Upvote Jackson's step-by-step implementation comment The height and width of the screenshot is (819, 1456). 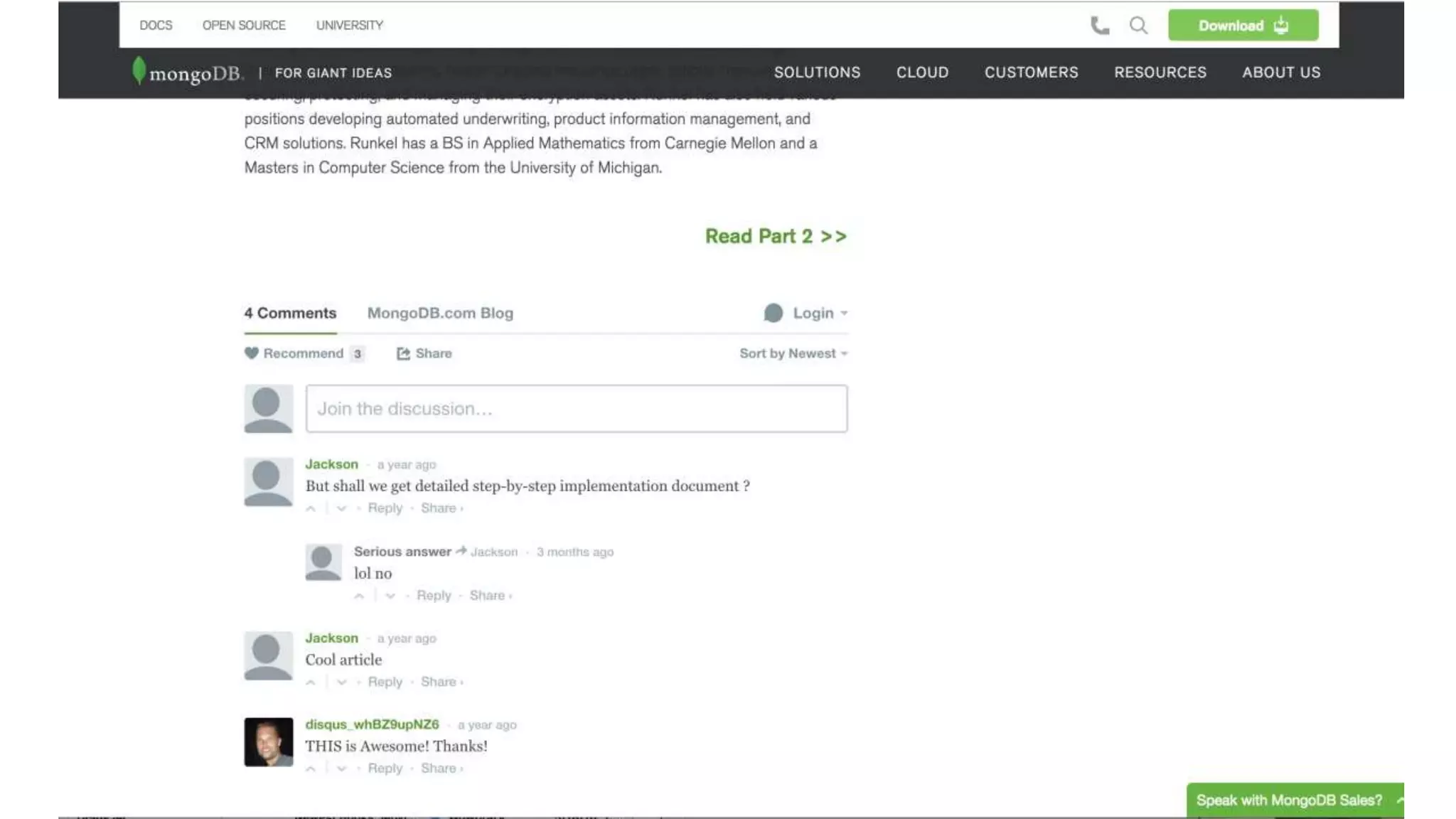[x=311, y=508]
